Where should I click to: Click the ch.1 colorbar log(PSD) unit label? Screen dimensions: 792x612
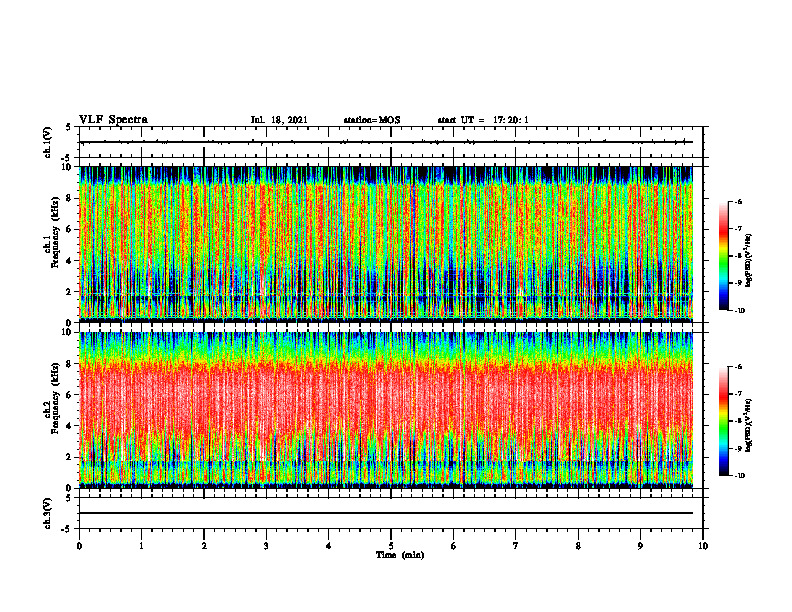tap(749, 261)
